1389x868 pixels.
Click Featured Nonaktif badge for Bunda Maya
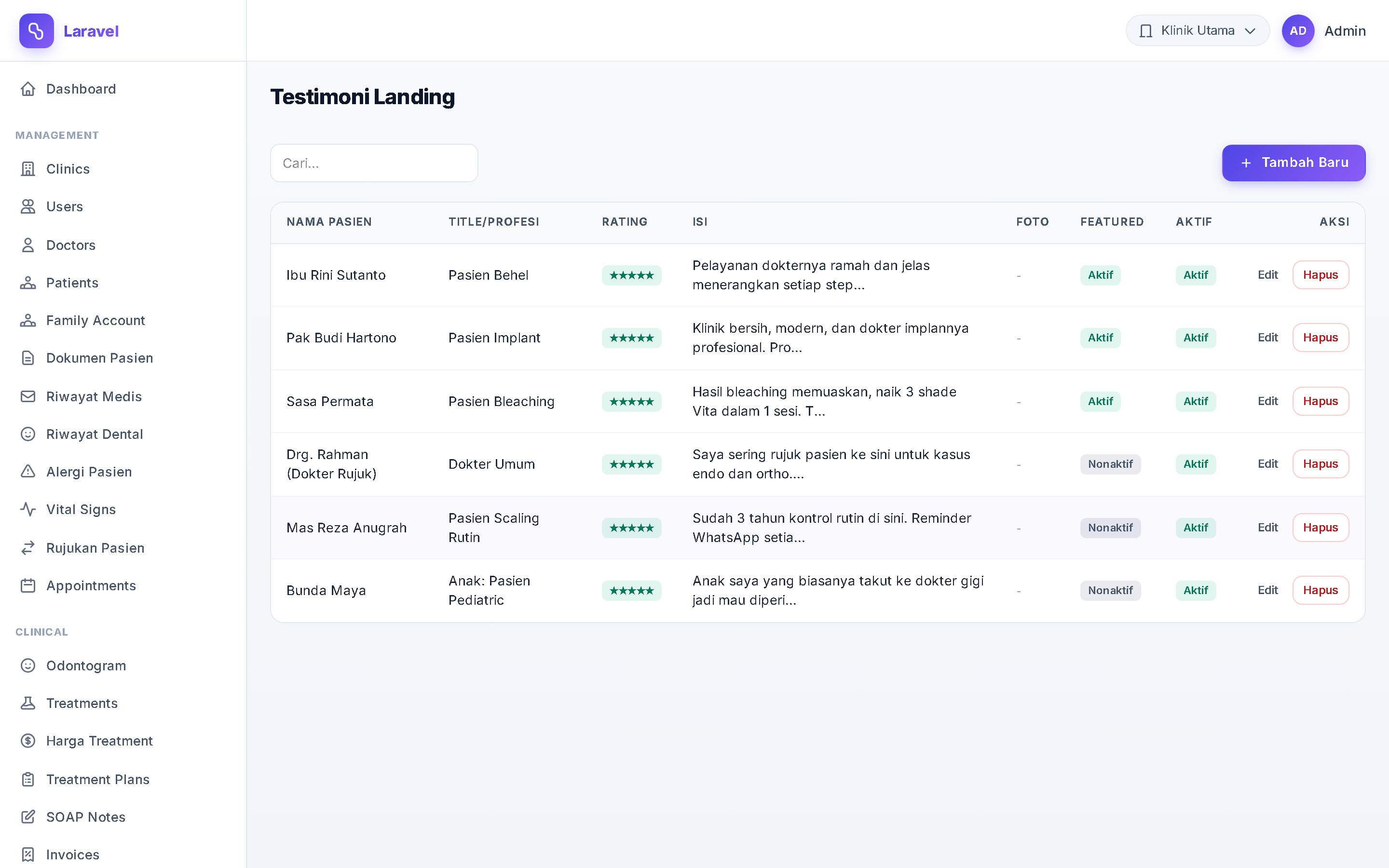1110,590
